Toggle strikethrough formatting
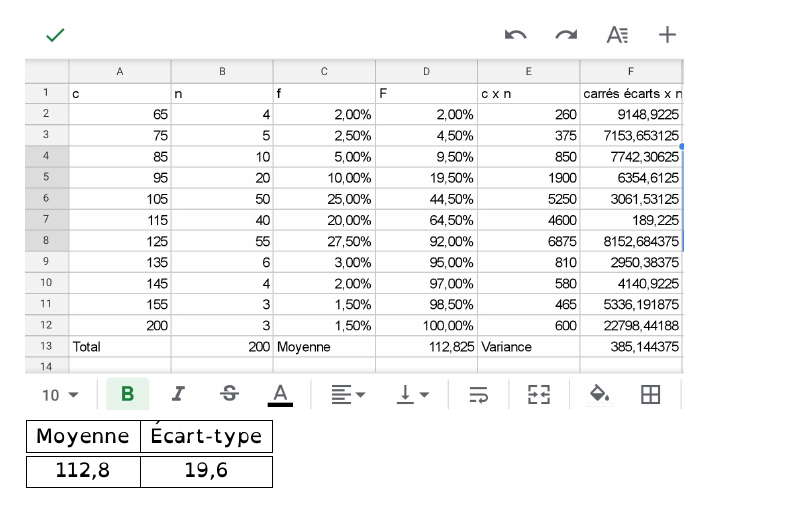The image size is (803, 518). (229, 395)
